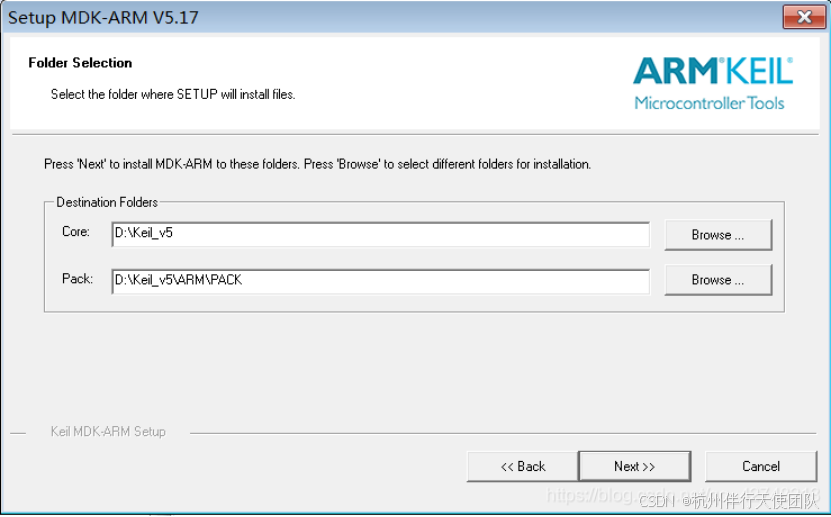This screenshot has height=517, width=831.
Task: Click the Setup MDK-ARM V5.17 title
Action: (103, 17)
